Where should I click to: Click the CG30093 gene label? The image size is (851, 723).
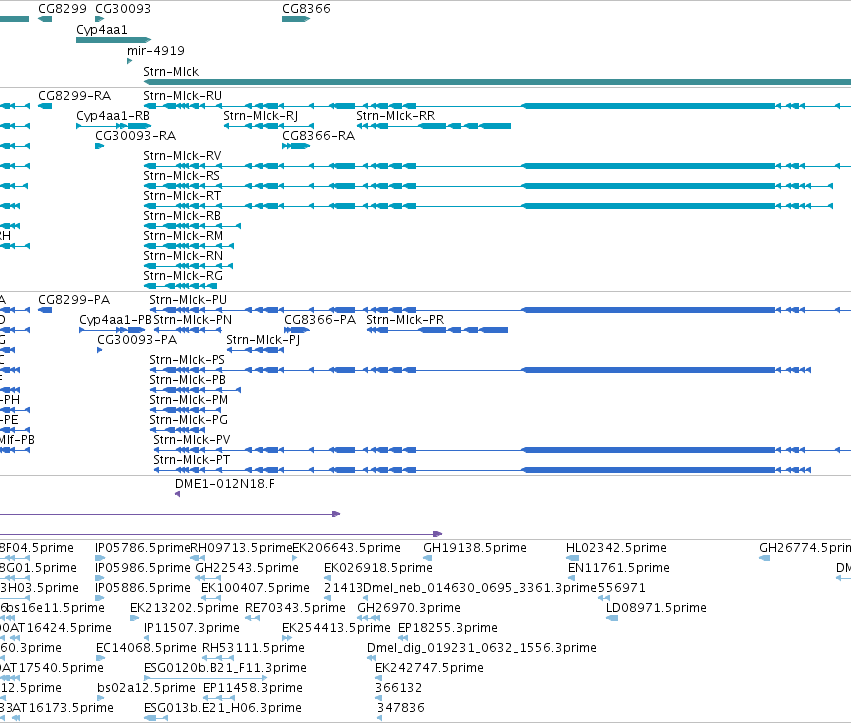[x=123, y=9]
